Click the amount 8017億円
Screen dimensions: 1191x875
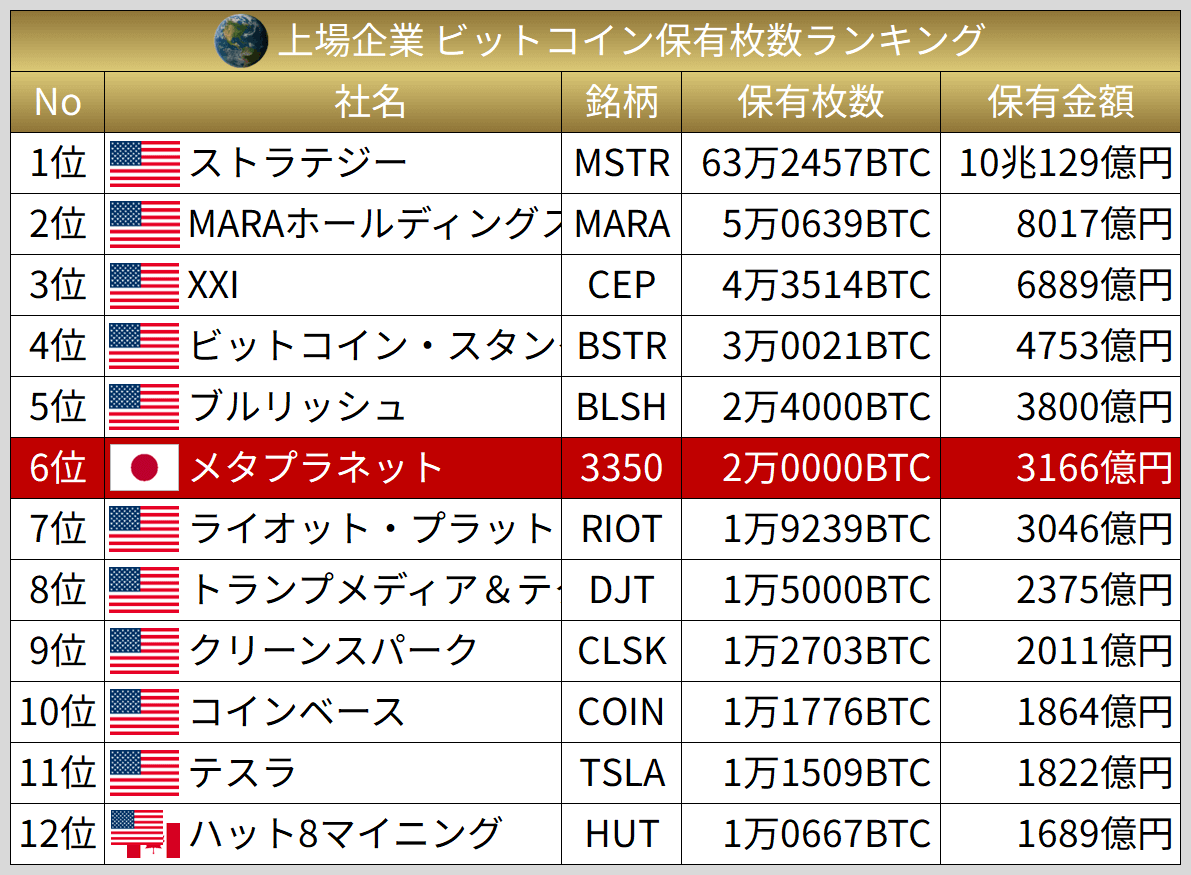point(1095,224)
